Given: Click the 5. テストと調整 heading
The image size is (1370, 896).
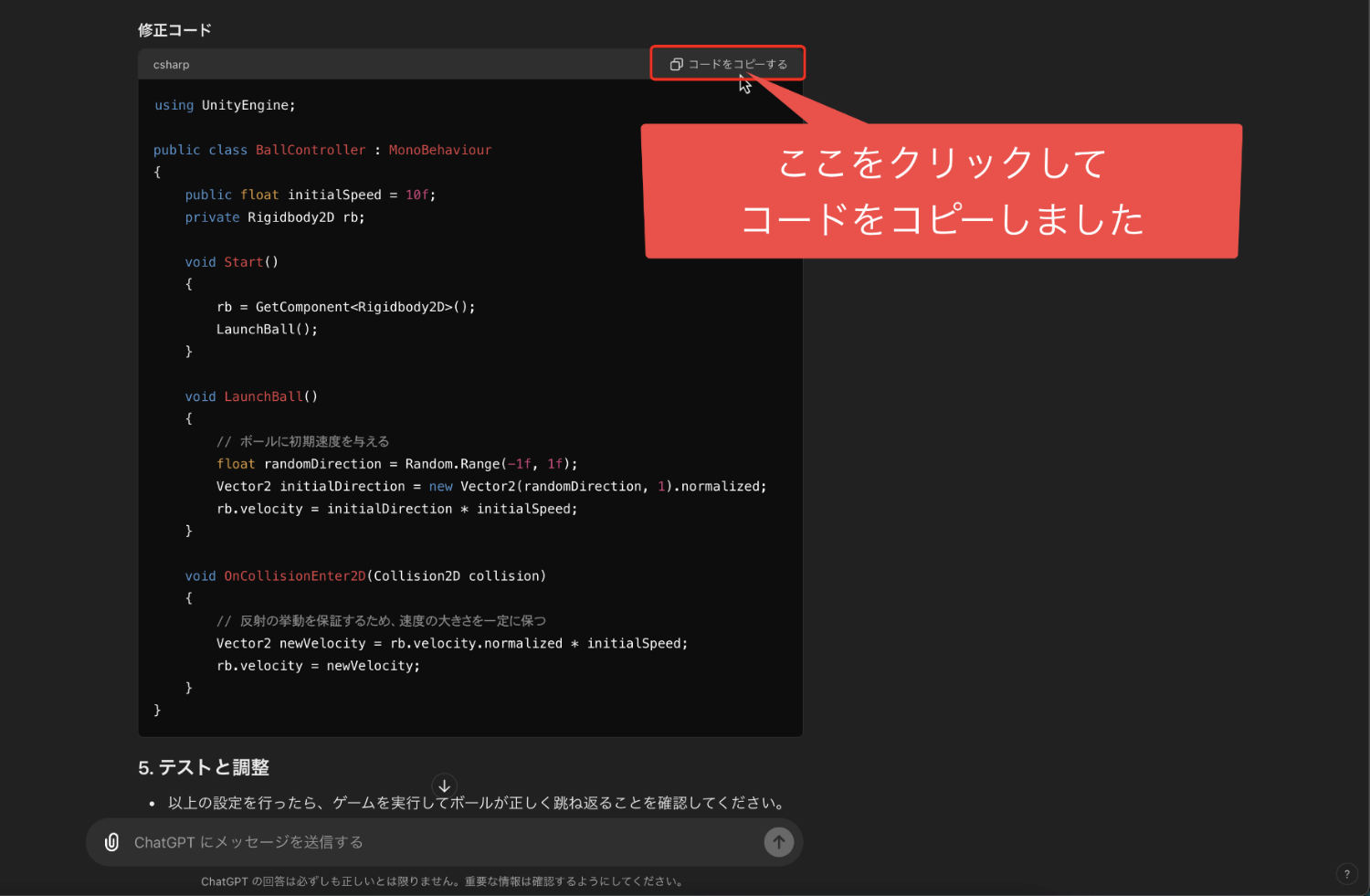Looking at the screenshot, I should click(x=204, y=767).
